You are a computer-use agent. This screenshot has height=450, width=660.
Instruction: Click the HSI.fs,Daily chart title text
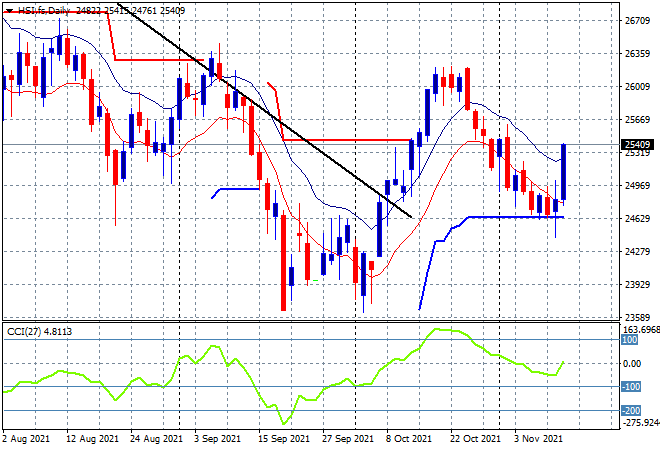[43, 11]
